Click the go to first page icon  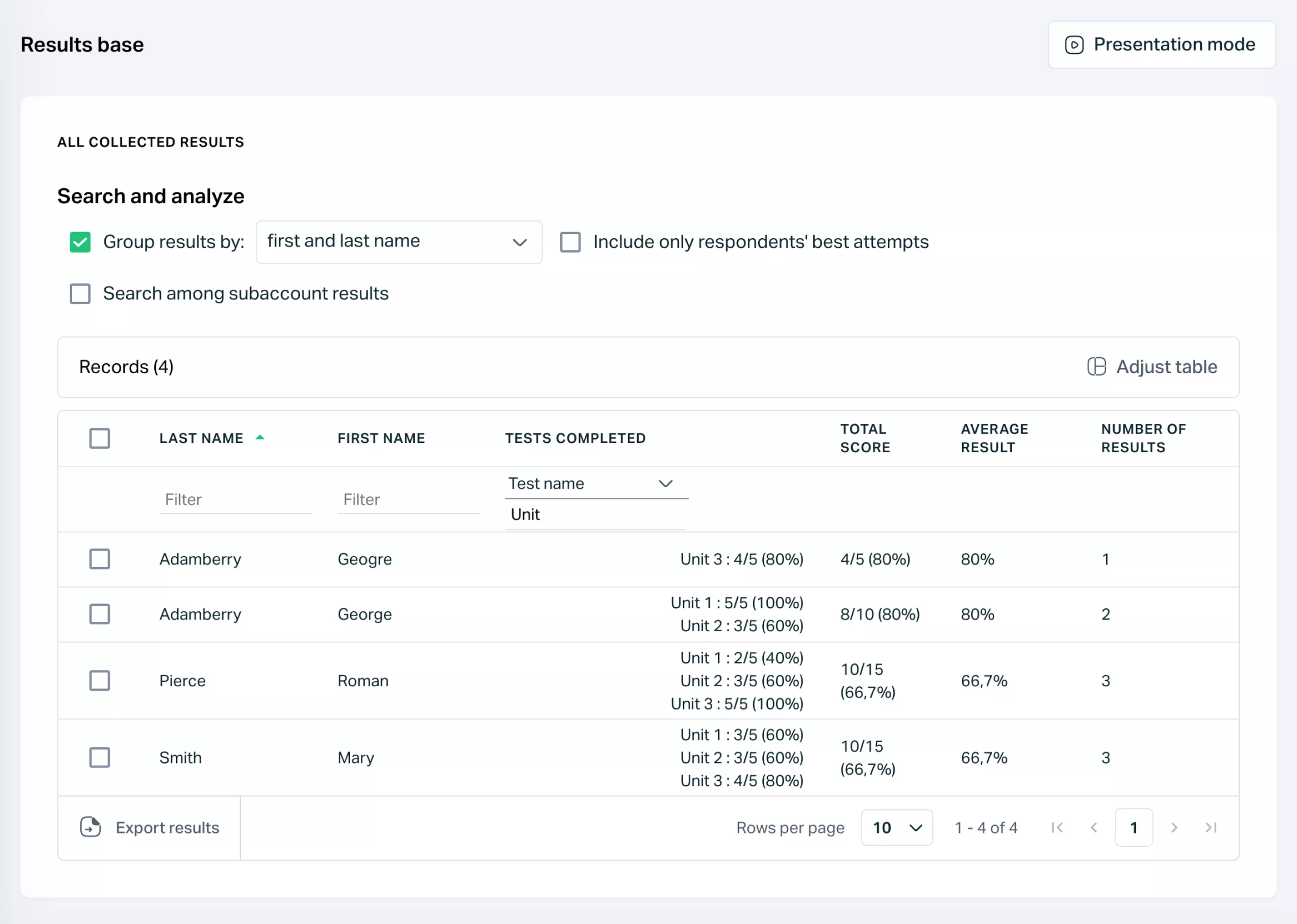[1057, 828]
